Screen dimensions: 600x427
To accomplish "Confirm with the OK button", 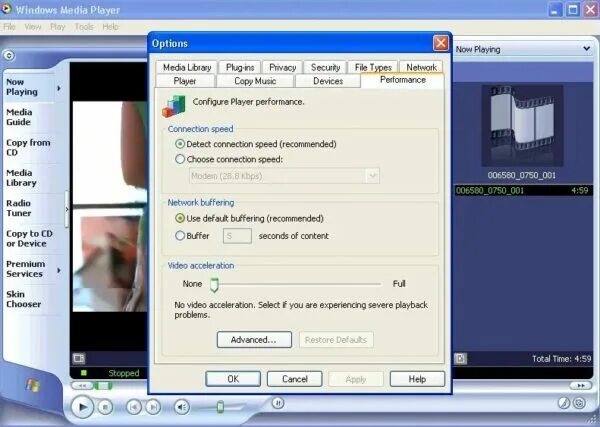I will (233, 379).
